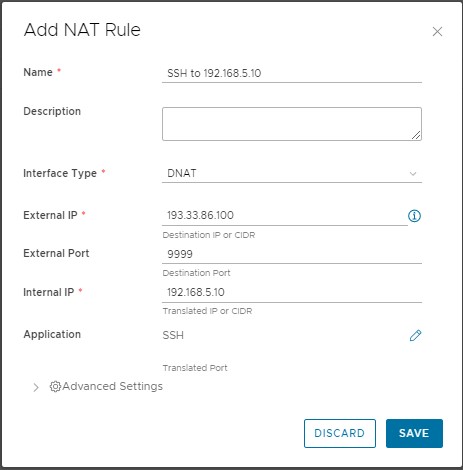463x470 pixels.
Task: Click the Description resize handle
Action: pos(416,135)
